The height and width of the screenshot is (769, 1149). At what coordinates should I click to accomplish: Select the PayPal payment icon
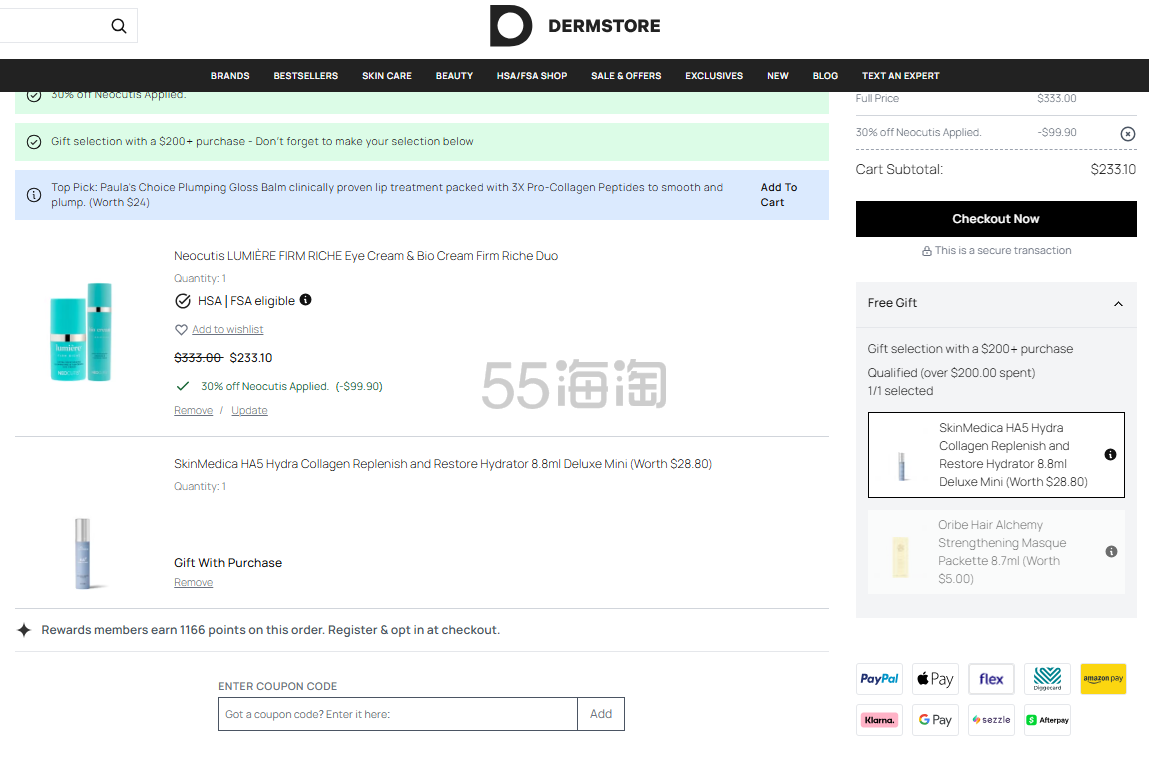pyautogui.click(x=879, y=679)
